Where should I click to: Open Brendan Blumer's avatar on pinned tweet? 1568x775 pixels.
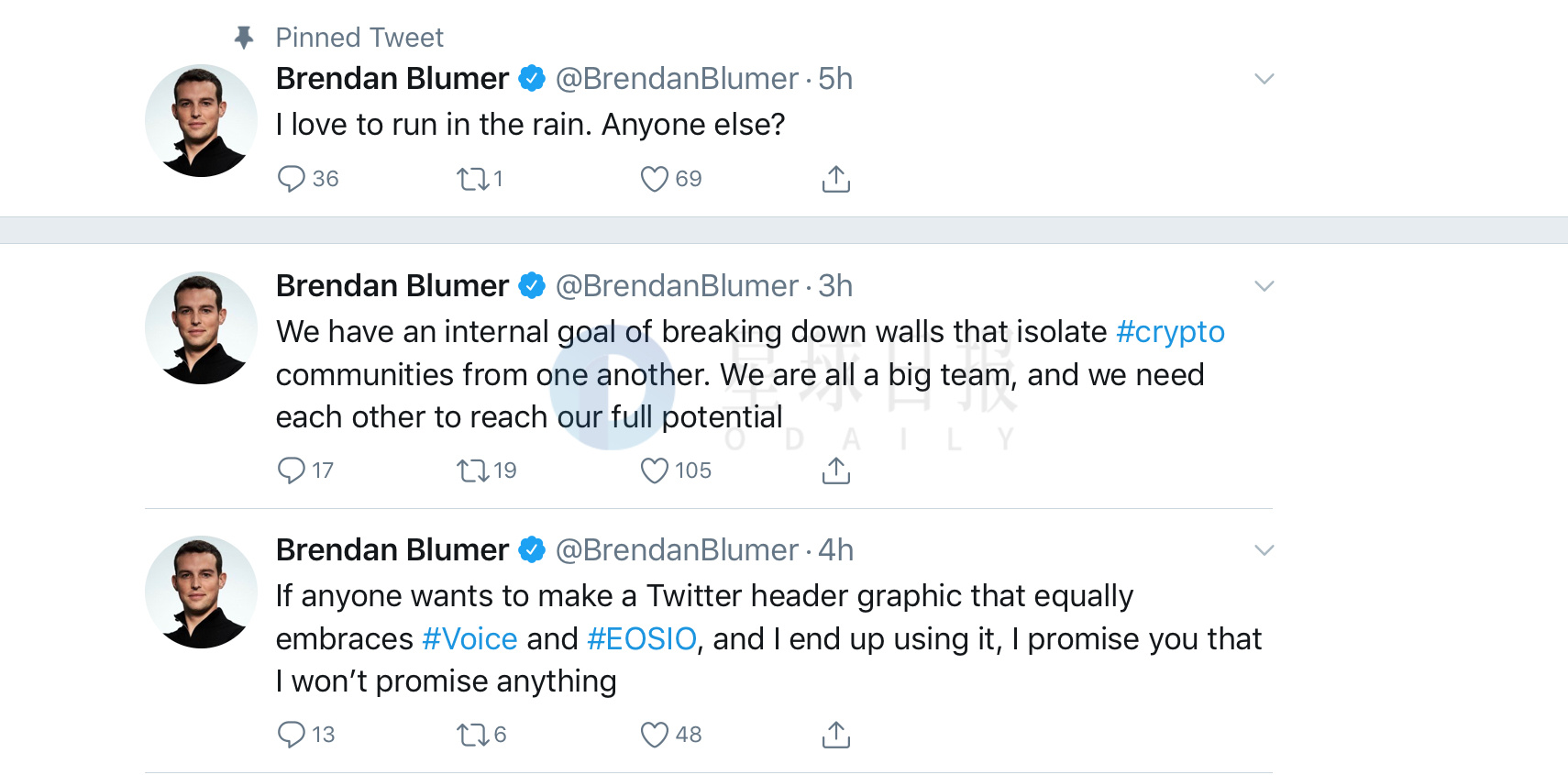click(201, 120)
